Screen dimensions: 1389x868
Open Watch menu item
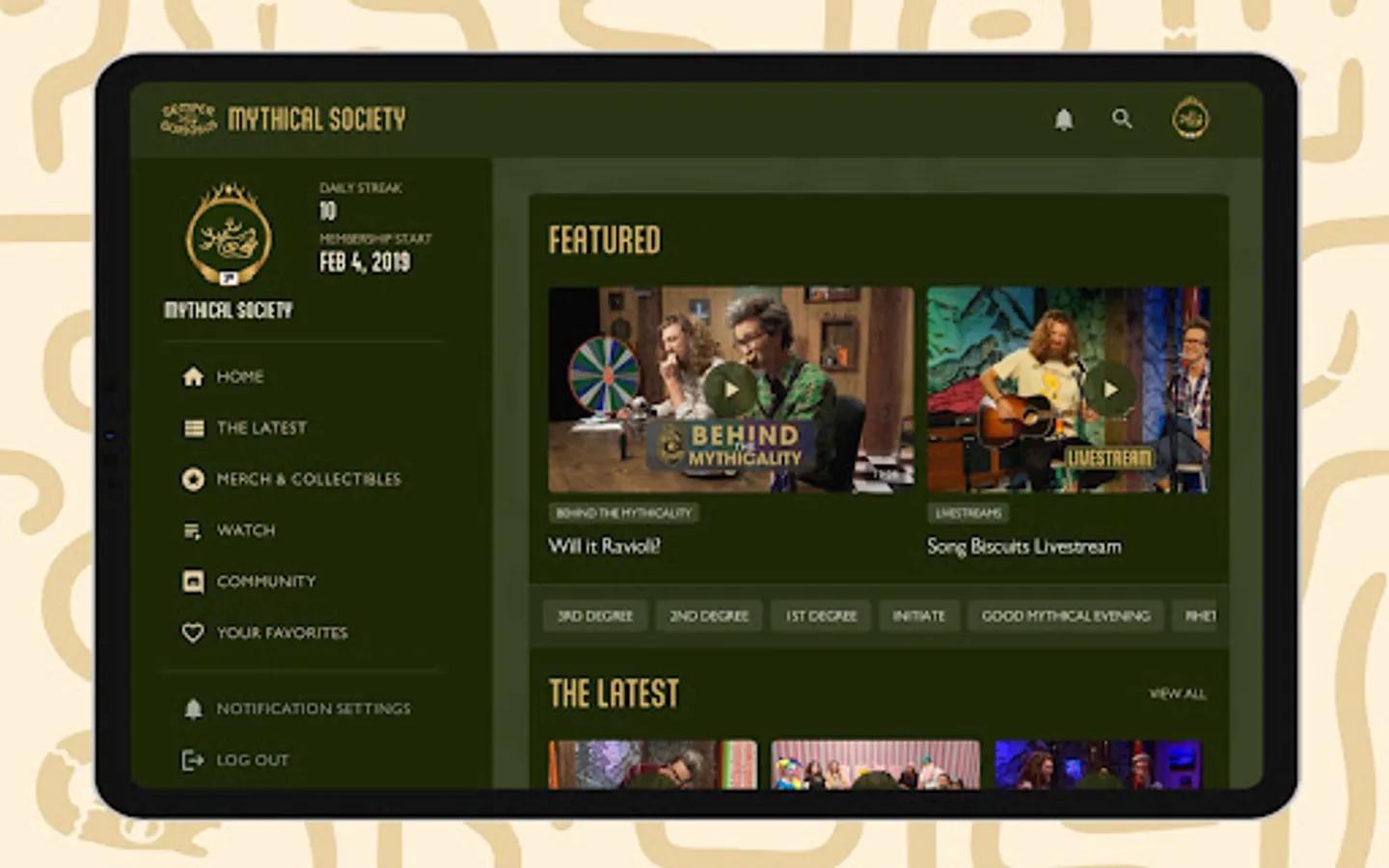tap(246, 530)
